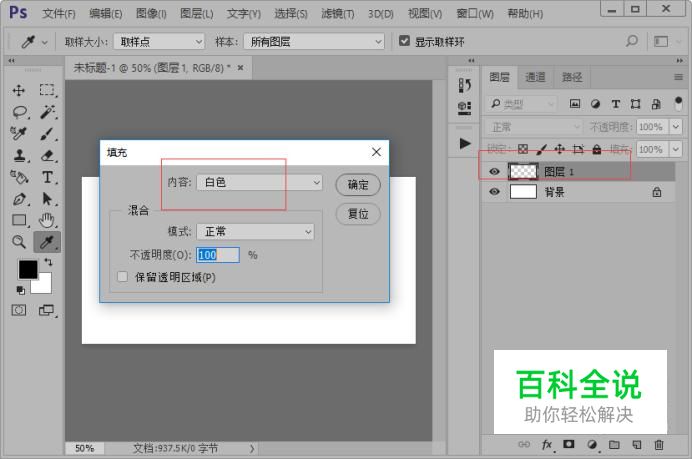Toggle Quick Mask mode
This screenshot has width=692, height=459.
[x=19, y=310]
